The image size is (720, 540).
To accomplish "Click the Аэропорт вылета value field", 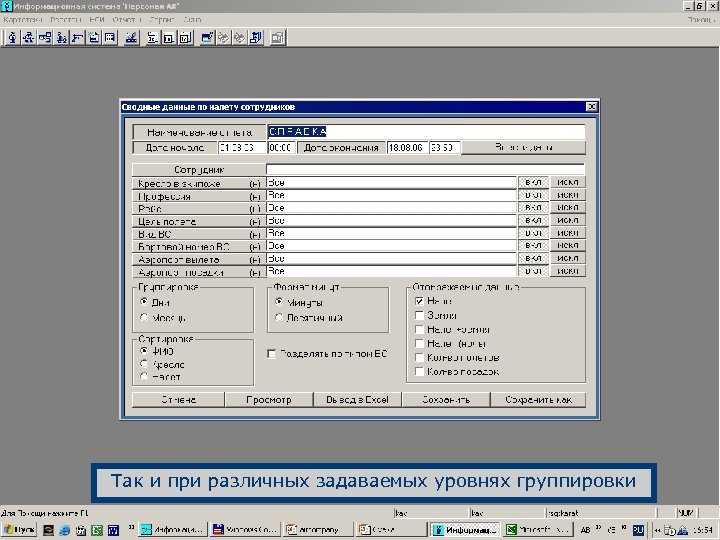I will click(x=391, y=258).
